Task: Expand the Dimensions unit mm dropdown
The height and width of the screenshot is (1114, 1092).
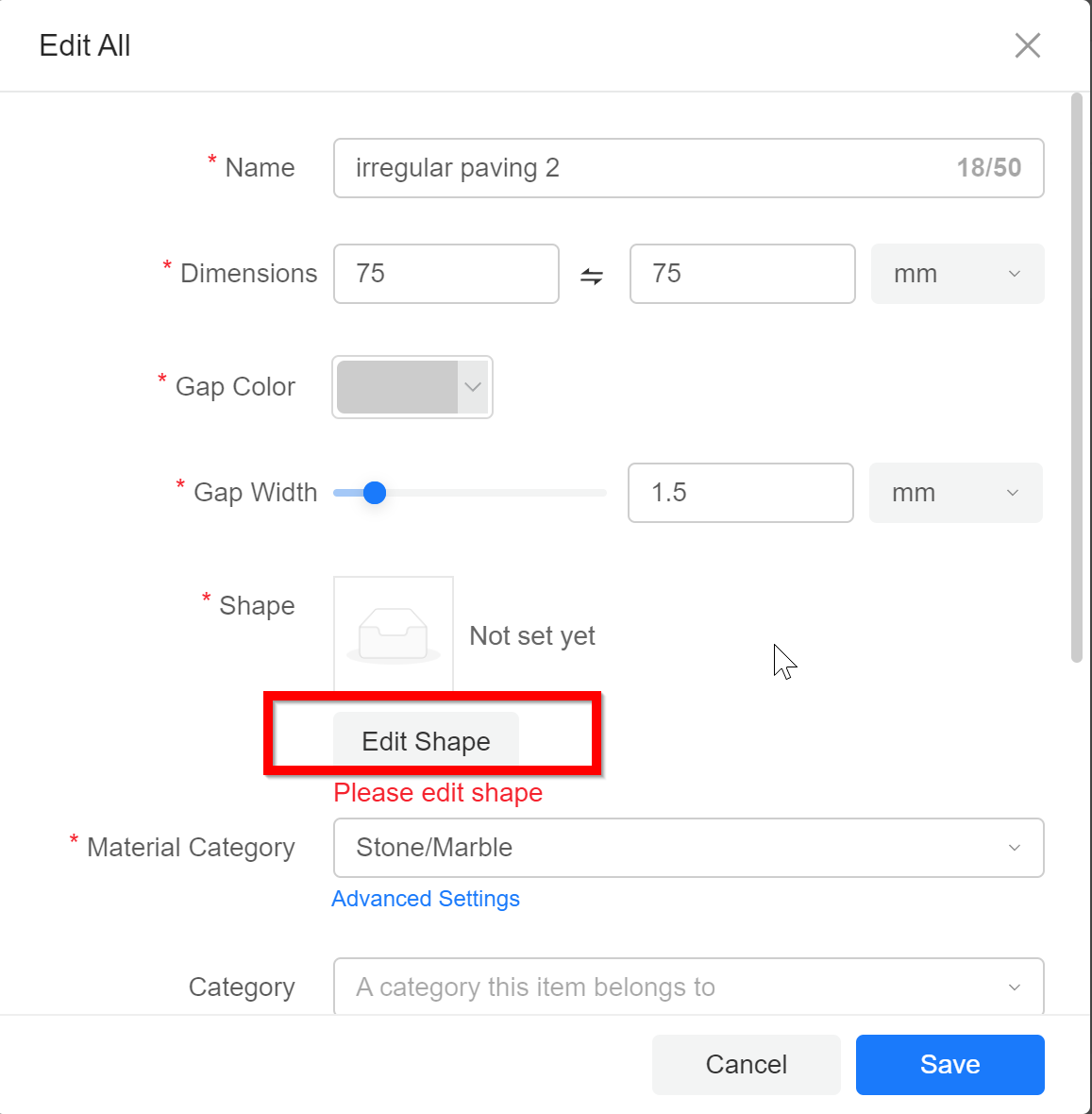Action: click(x=957, y=274)
